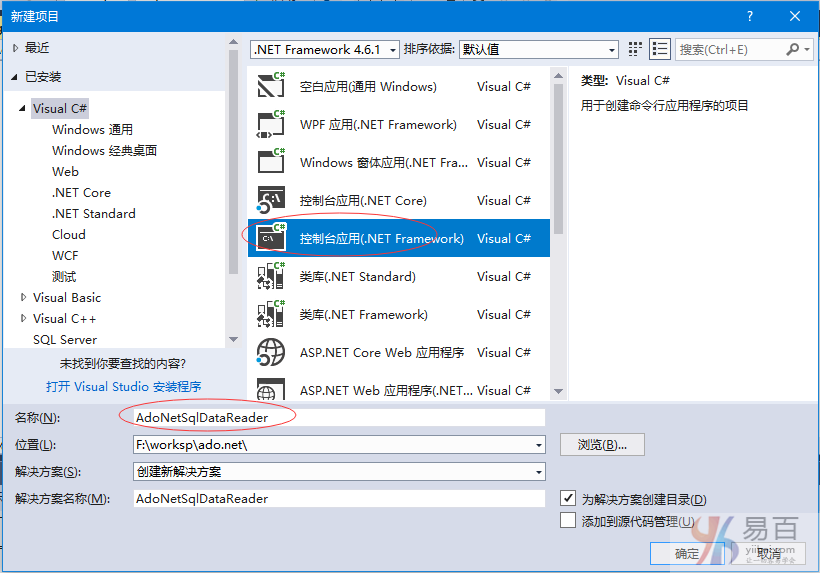
Task: Select .NET Core category in tree
Action: click(81, 192)
